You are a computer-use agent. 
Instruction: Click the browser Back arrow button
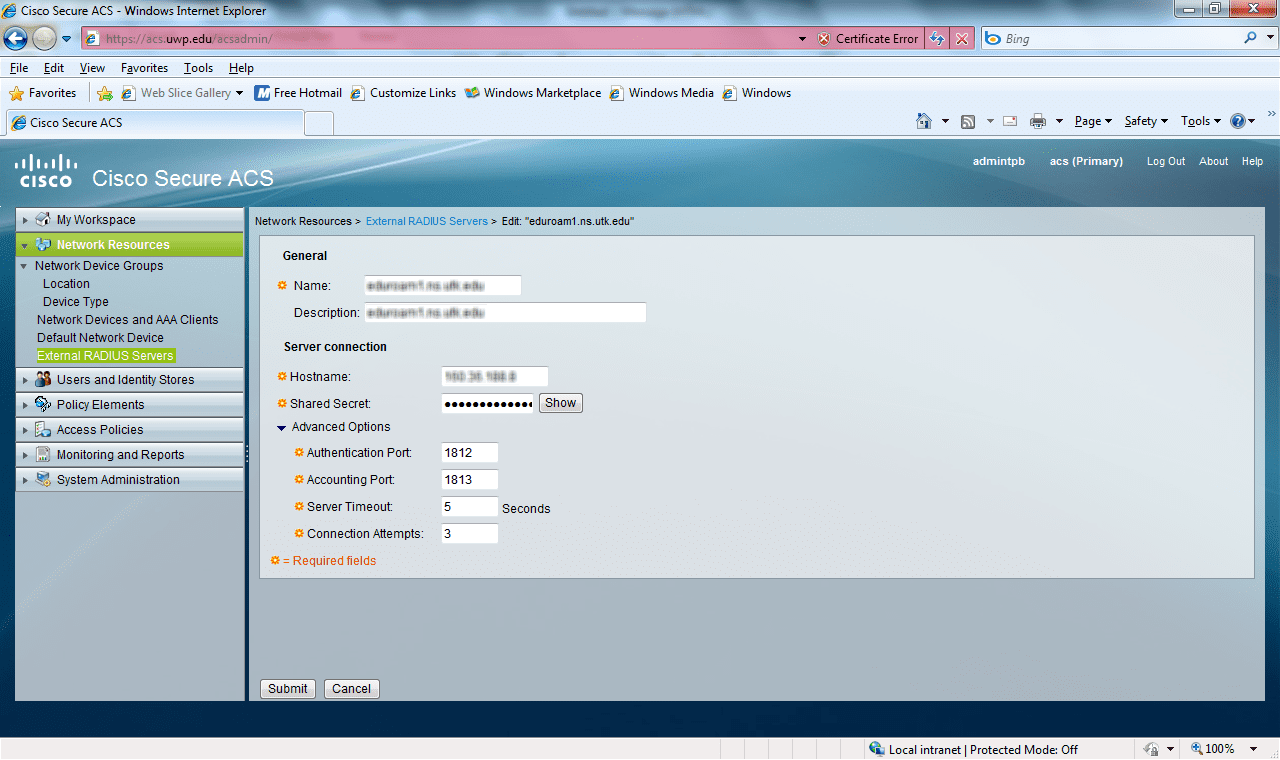[15, 38]
